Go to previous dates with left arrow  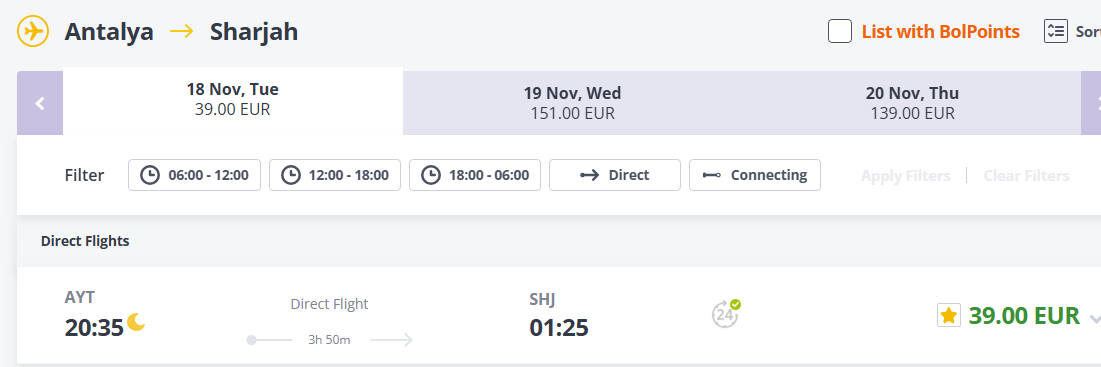tap(40, 103)
